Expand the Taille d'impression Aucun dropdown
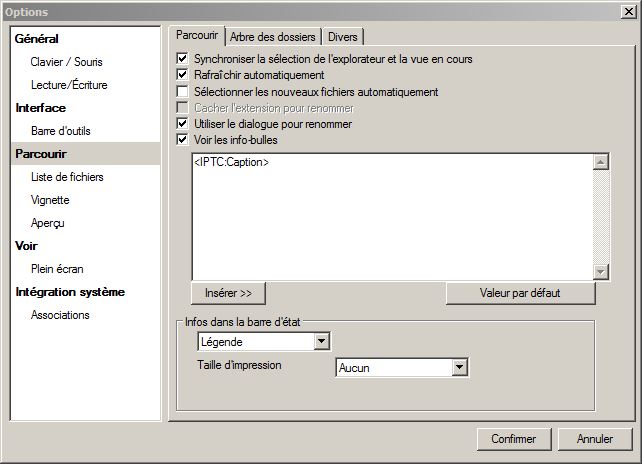This screenshot has height=464, width=642. [x=459, y=368]
